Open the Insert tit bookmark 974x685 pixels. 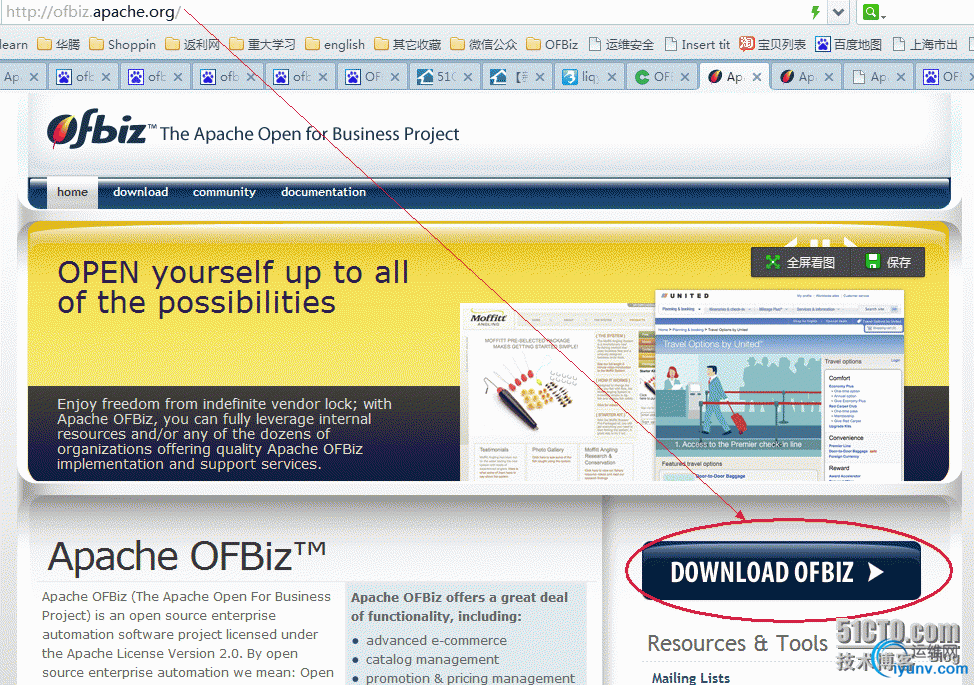697,44
